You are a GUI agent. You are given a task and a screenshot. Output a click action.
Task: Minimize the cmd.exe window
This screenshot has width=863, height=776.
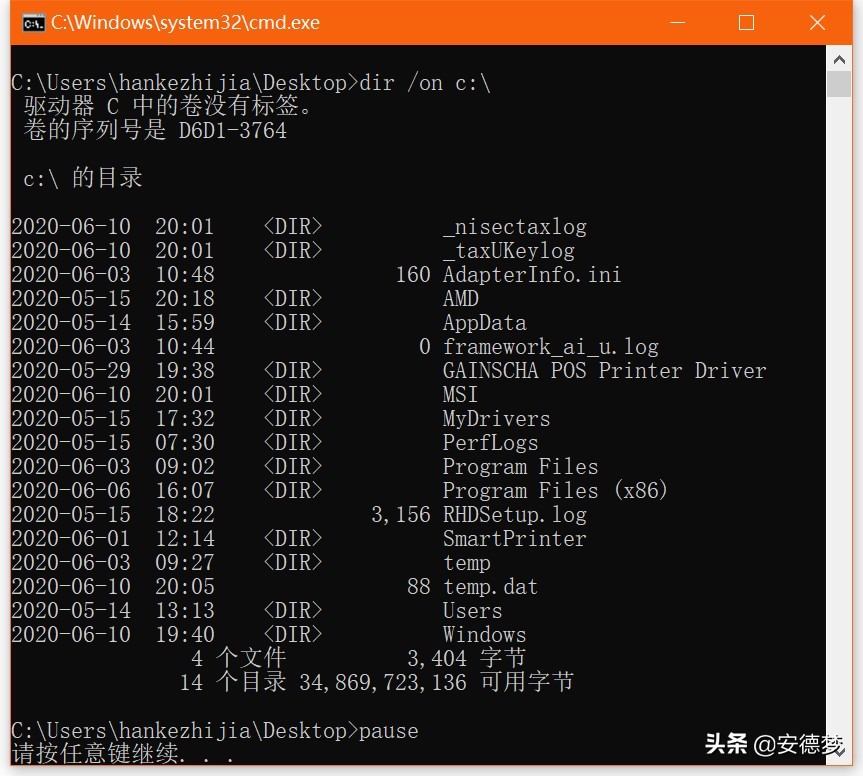point(677,23)
